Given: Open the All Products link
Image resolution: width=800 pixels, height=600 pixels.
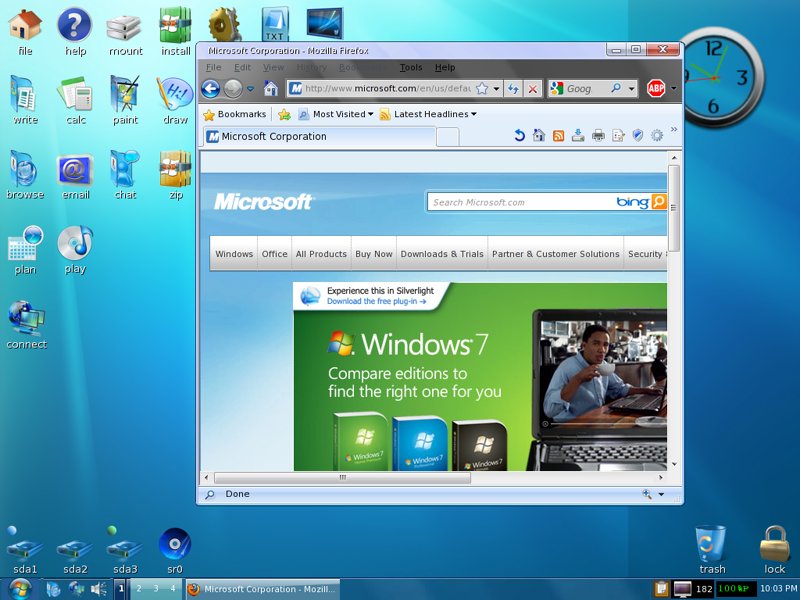Looking at the screenshot, I should (321, 254).
